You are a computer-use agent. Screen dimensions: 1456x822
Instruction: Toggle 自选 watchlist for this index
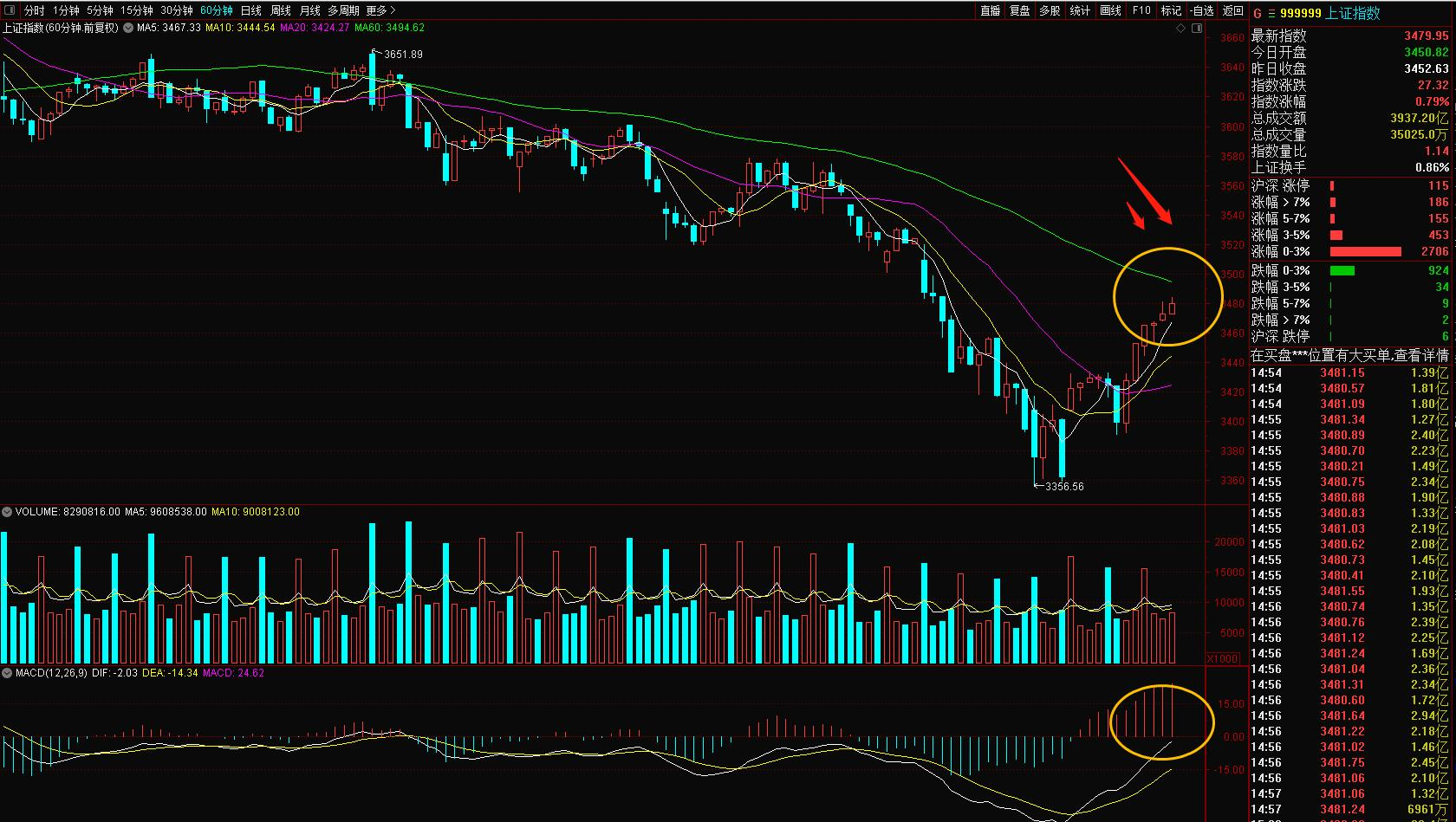coord(1202,10)
